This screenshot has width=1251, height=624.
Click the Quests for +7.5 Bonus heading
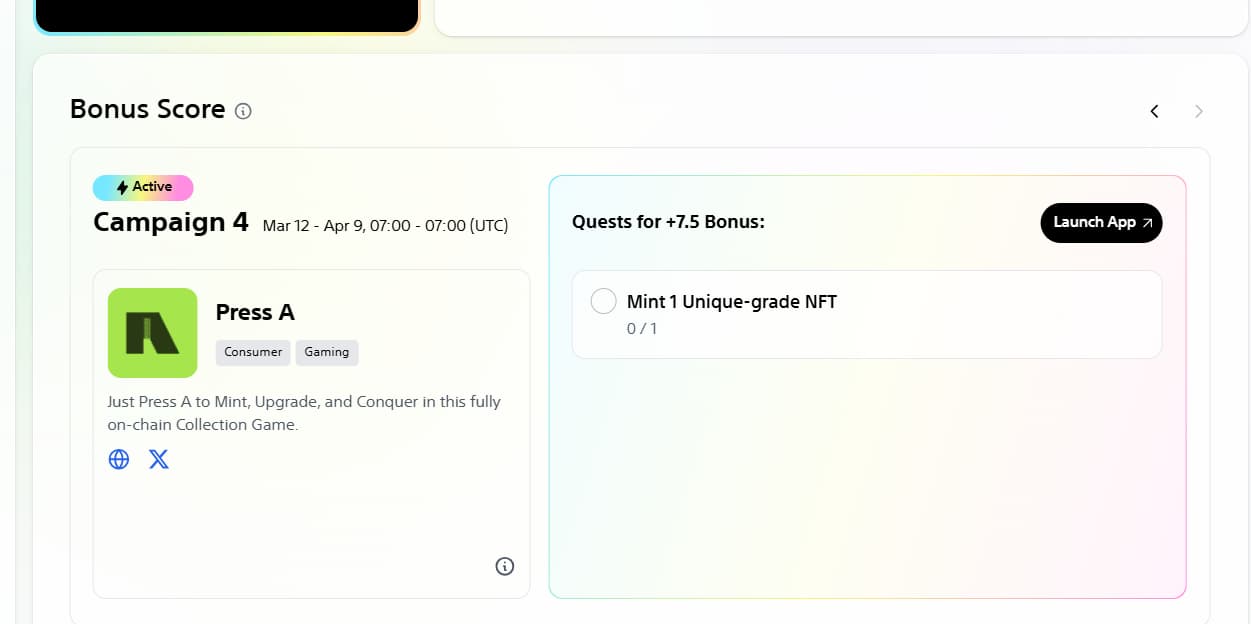668,222
